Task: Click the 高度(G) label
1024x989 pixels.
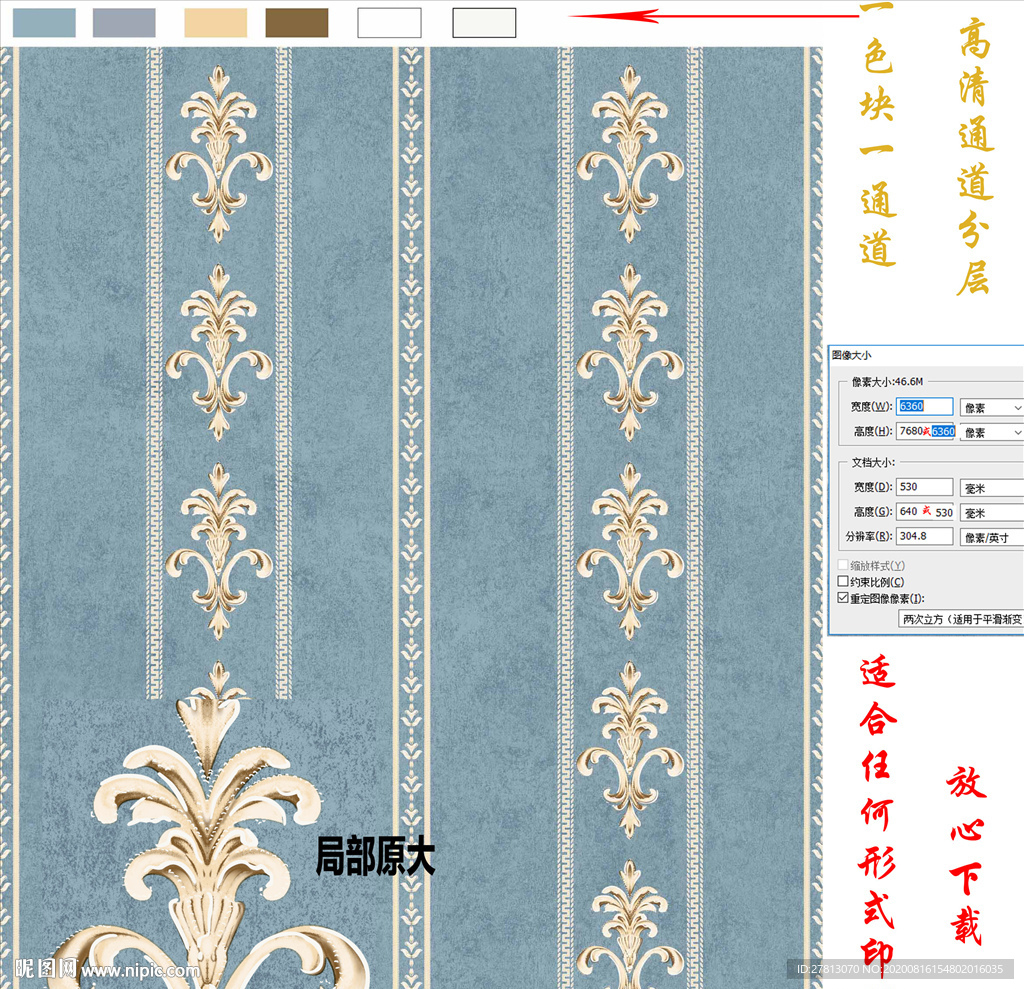Action: 873,511
